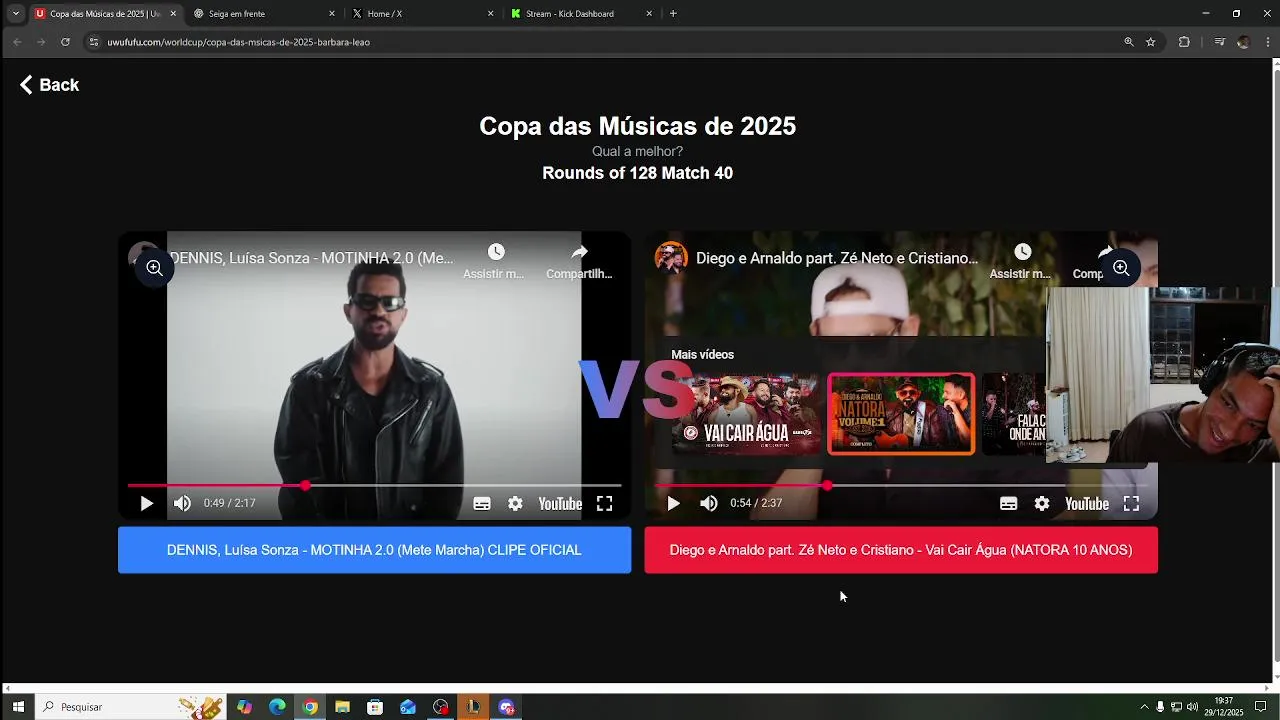This screenshot has width=1280, height=720.
Task: Close the Stream - Kick Dashboard tab
Action: pos(649,14)
